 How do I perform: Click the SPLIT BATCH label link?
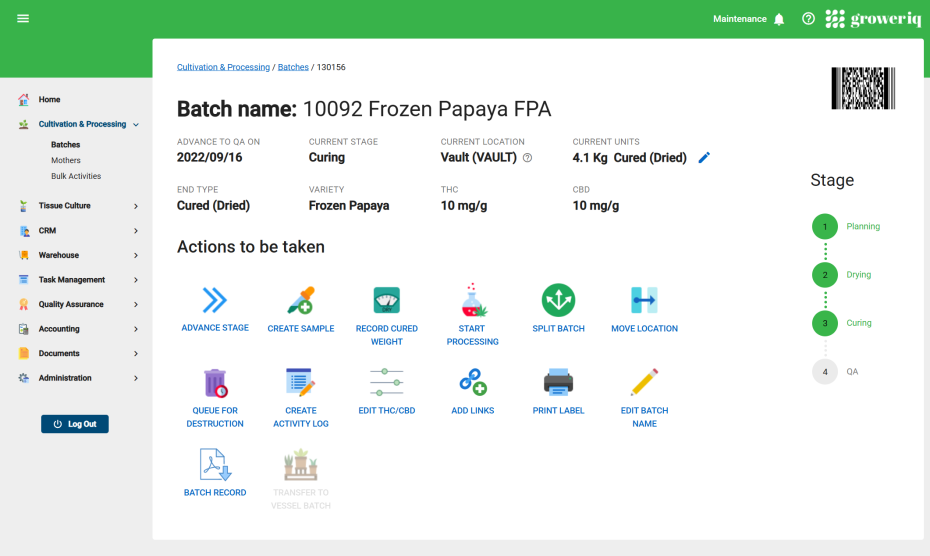[x=558, y=329]
